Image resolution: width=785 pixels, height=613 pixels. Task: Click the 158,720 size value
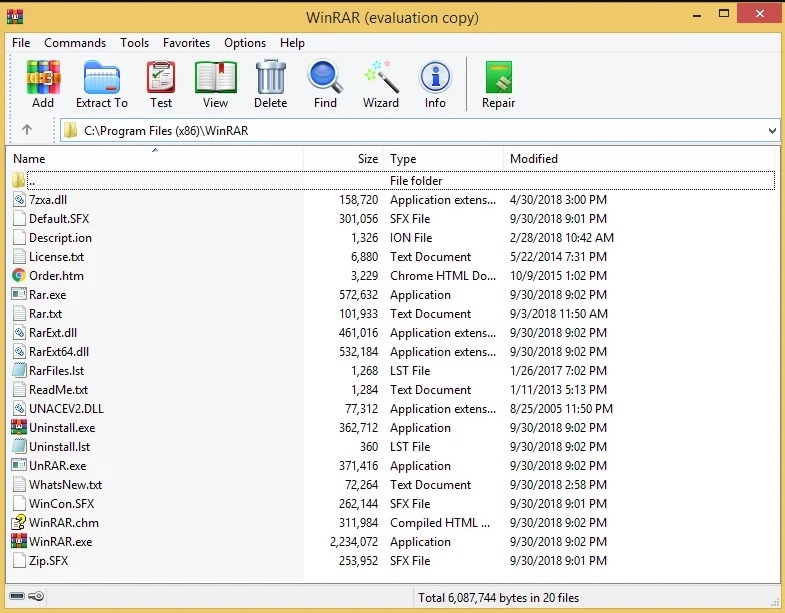(x=358, y=200)
